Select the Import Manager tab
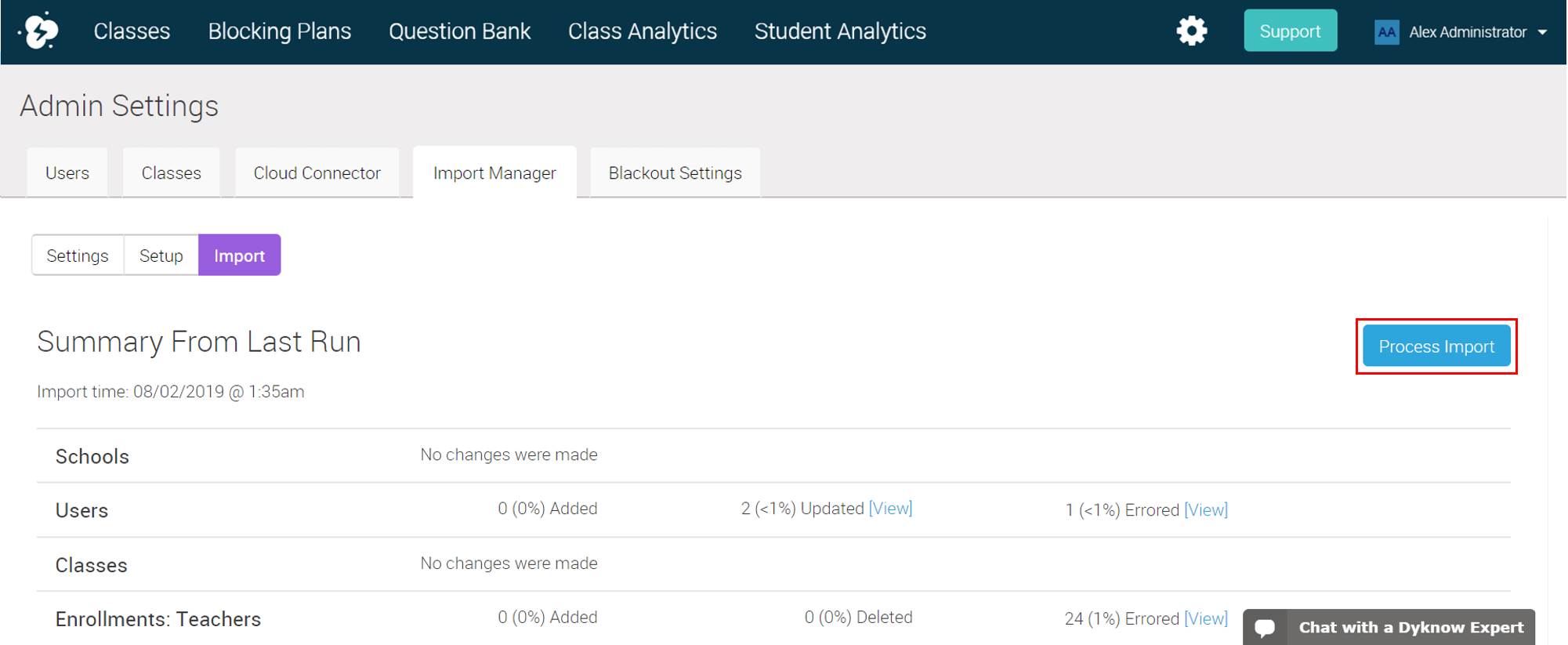The height and width of the screenshot is (645, 1568). pos(494,172)
